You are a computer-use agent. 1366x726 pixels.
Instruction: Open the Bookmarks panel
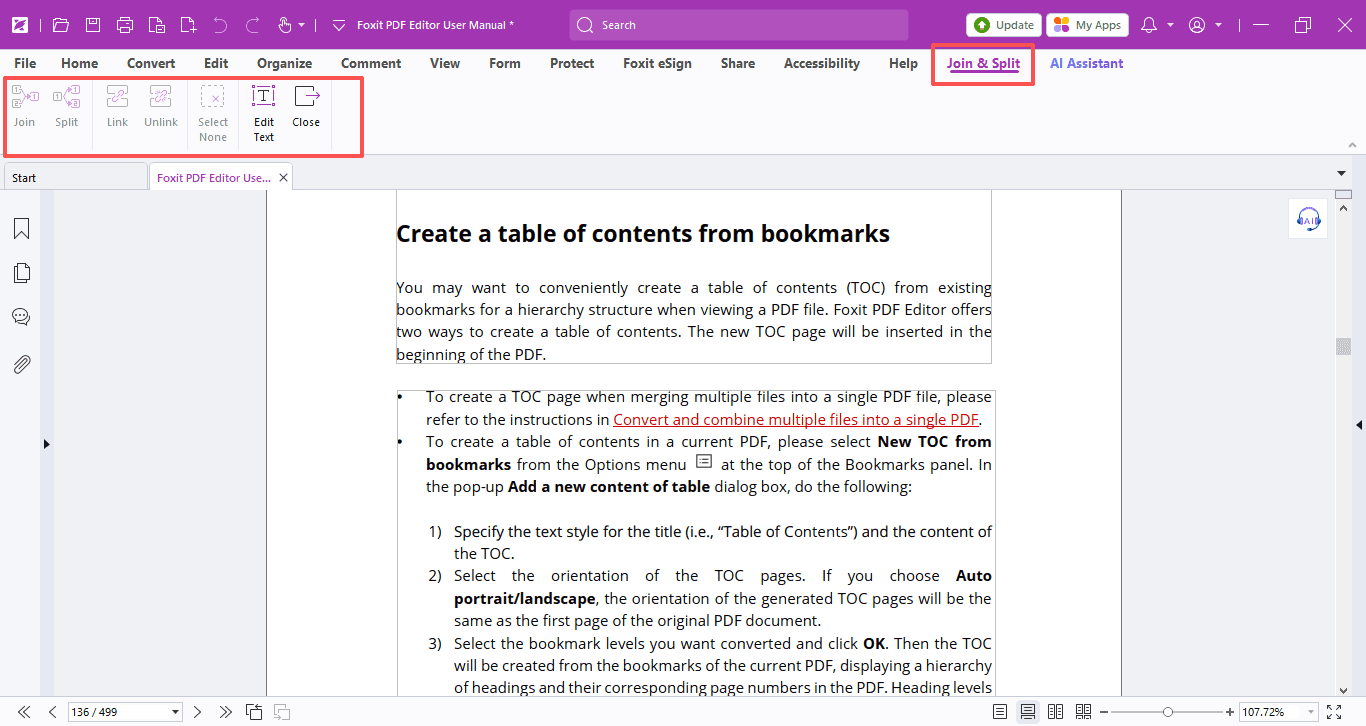point(21,229)
